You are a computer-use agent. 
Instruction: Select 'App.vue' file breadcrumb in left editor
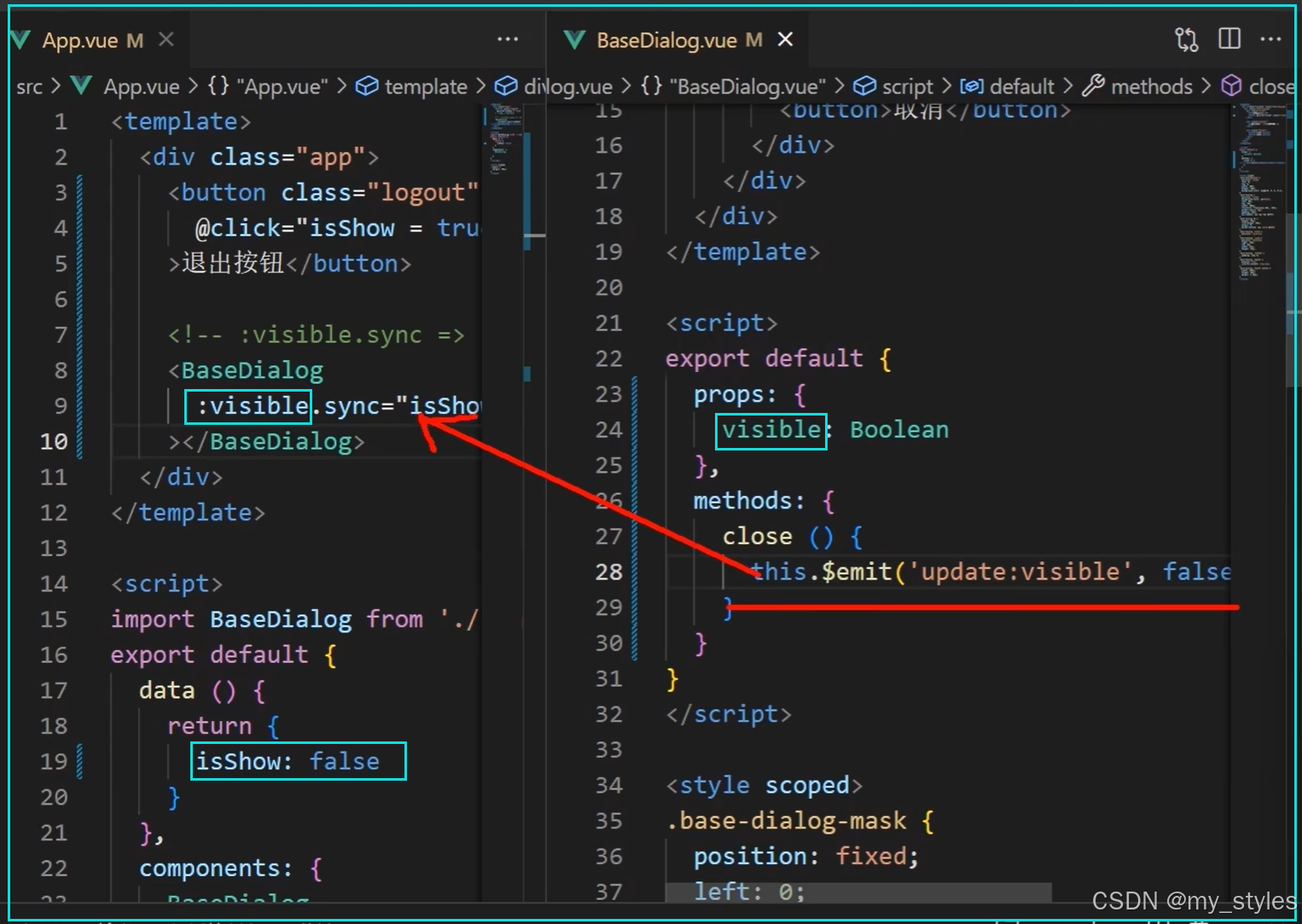pos(142,86)
